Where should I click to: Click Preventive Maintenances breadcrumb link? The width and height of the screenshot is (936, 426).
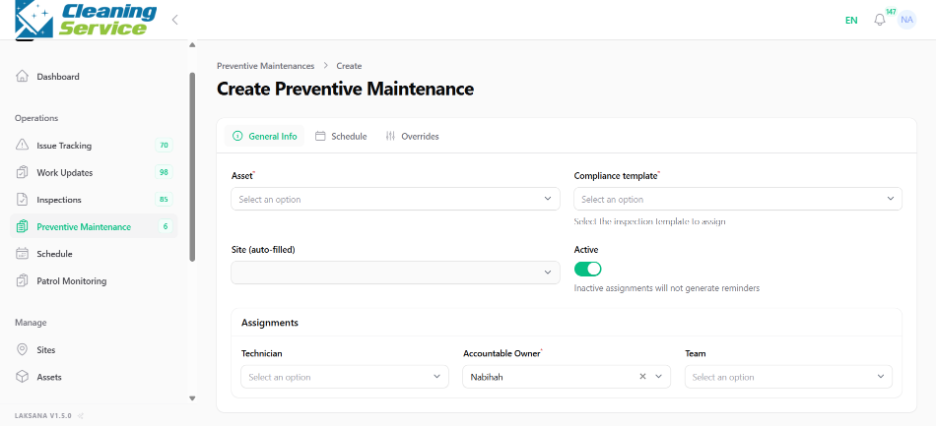click(x=265, y=66)
